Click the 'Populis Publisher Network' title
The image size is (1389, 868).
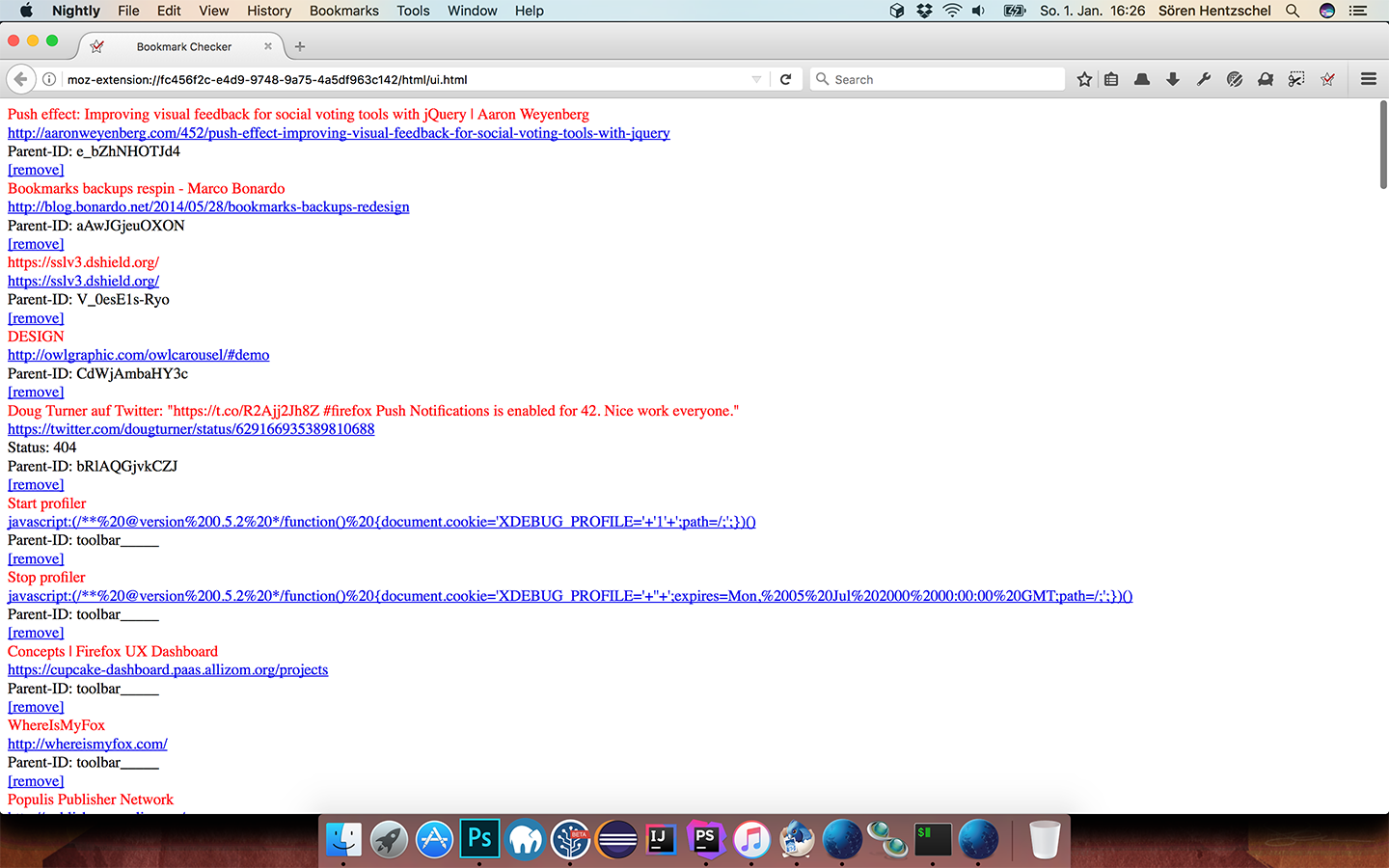(x=91, y=800)
